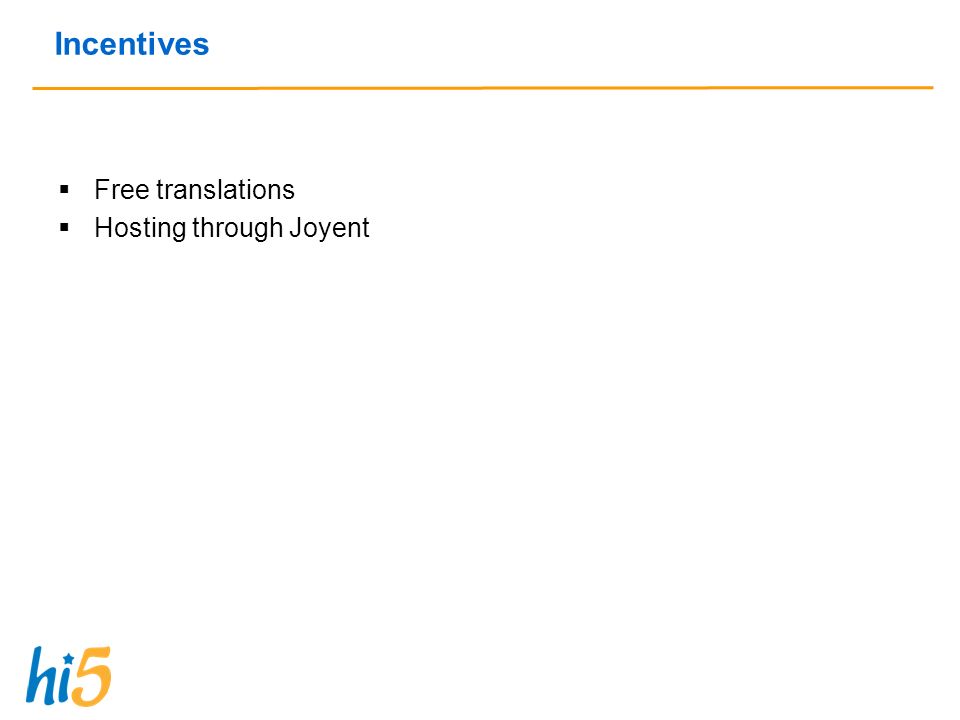Click the final letter s in Incentives
This screenshot has height=720, width=960.
pos(201,47)
